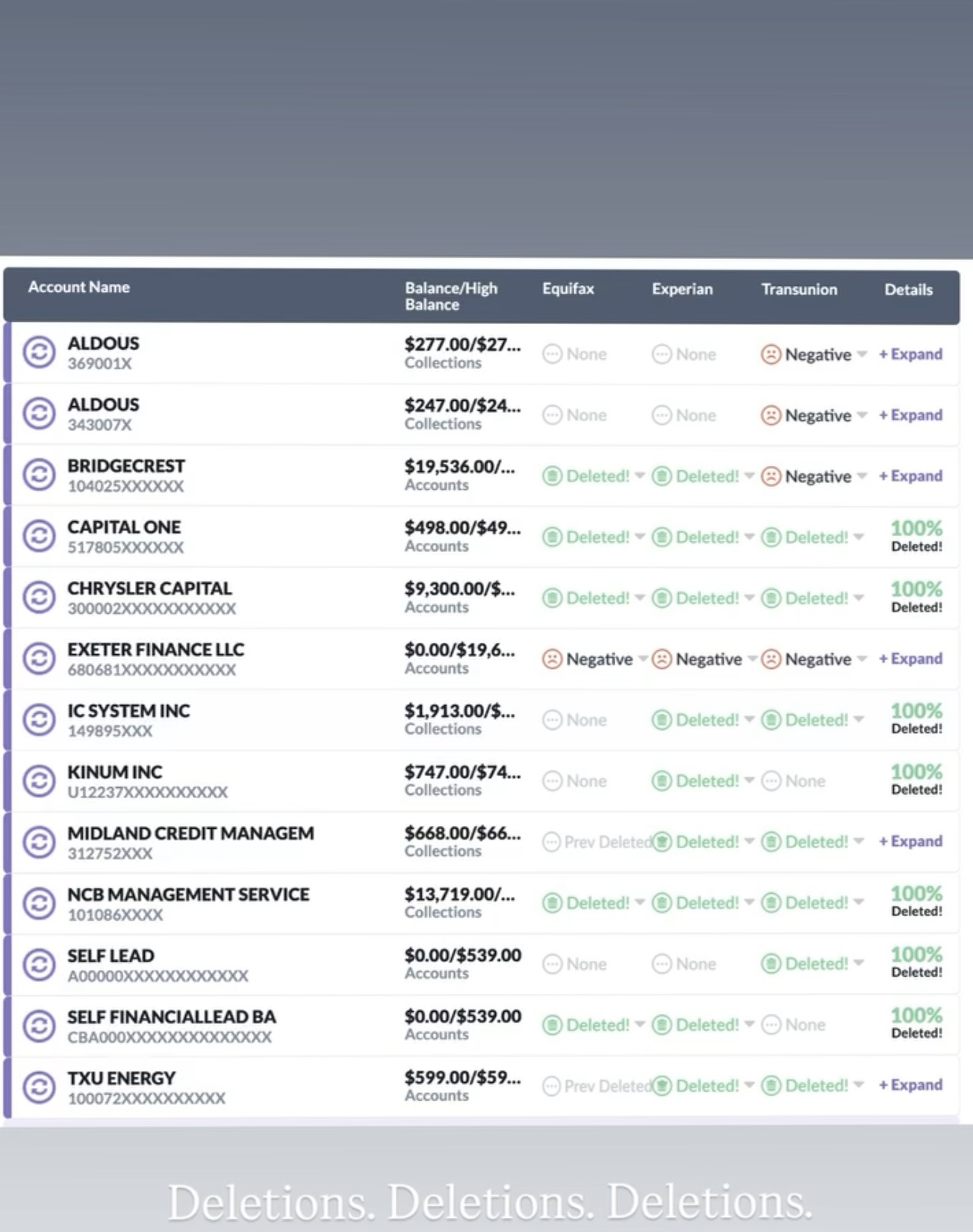The width and height of the screenshot is (973, 1232).
Task: Expand details for ALDOUS 343007X
Action: 910,415
